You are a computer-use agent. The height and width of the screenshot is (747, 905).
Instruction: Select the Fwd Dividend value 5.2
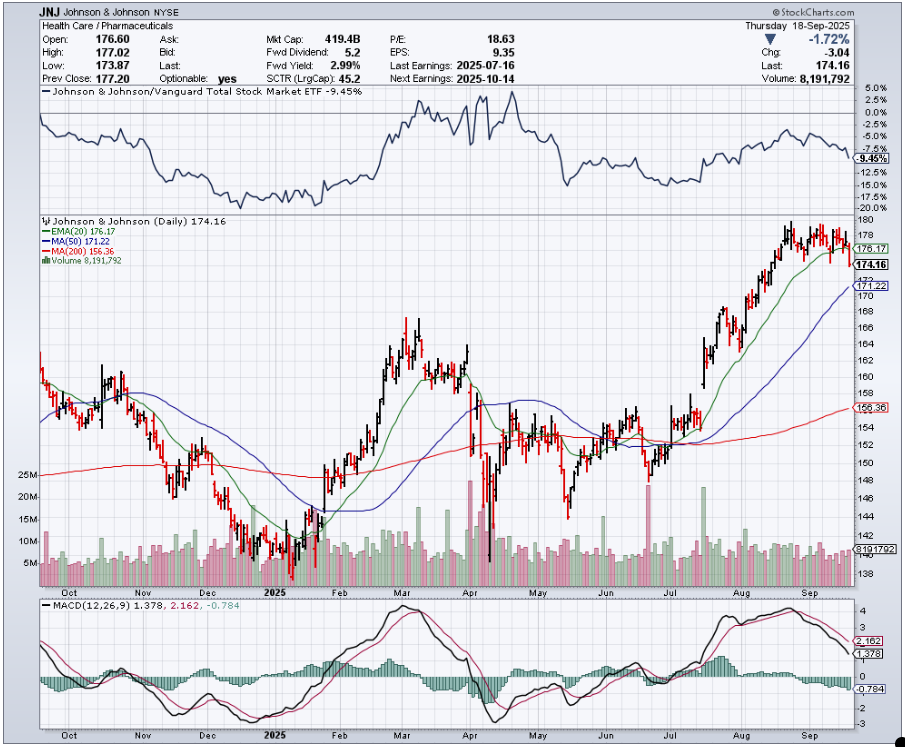[352, 53]
